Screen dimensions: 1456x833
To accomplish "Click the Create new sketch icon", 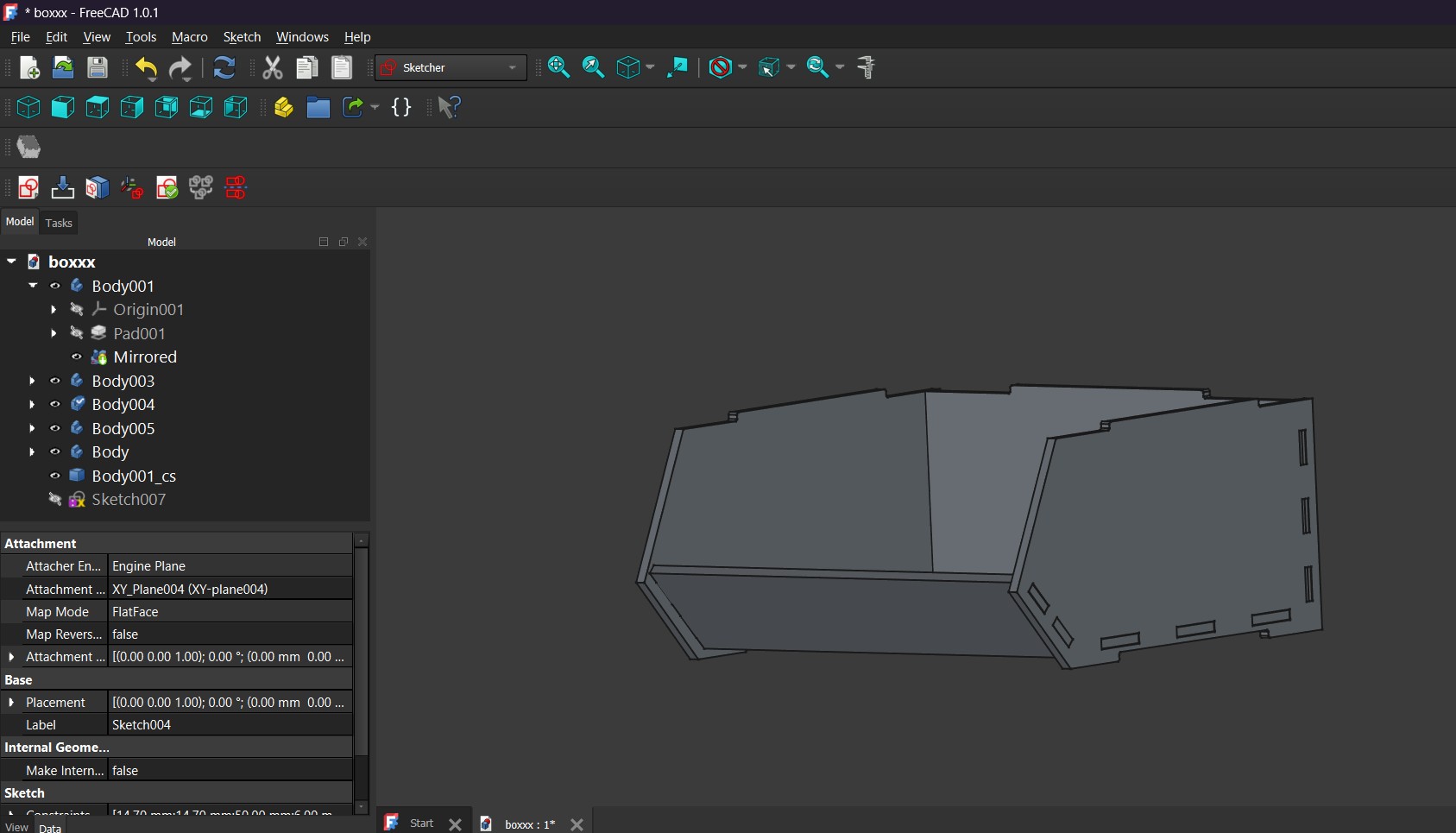I will [28, 188].
